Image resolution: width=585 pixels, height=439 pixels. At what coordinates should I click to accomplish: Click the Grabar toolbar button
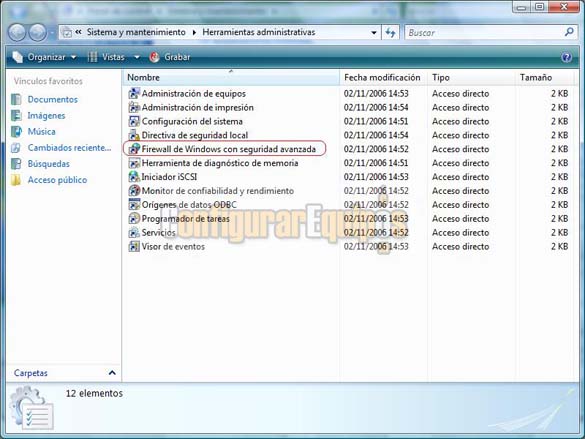(170, 57)
